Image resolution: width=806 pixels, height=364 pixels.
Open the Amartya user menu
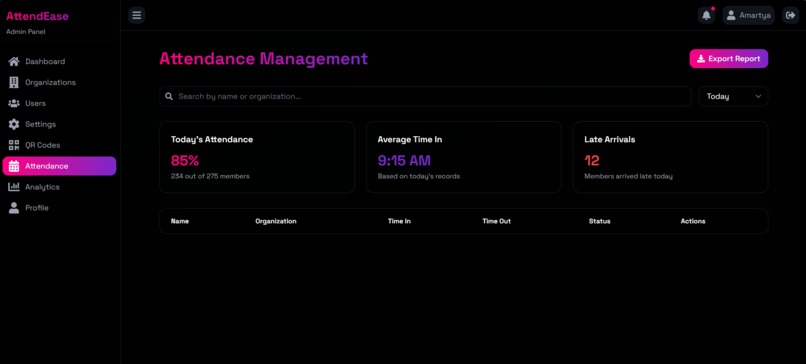748,15
